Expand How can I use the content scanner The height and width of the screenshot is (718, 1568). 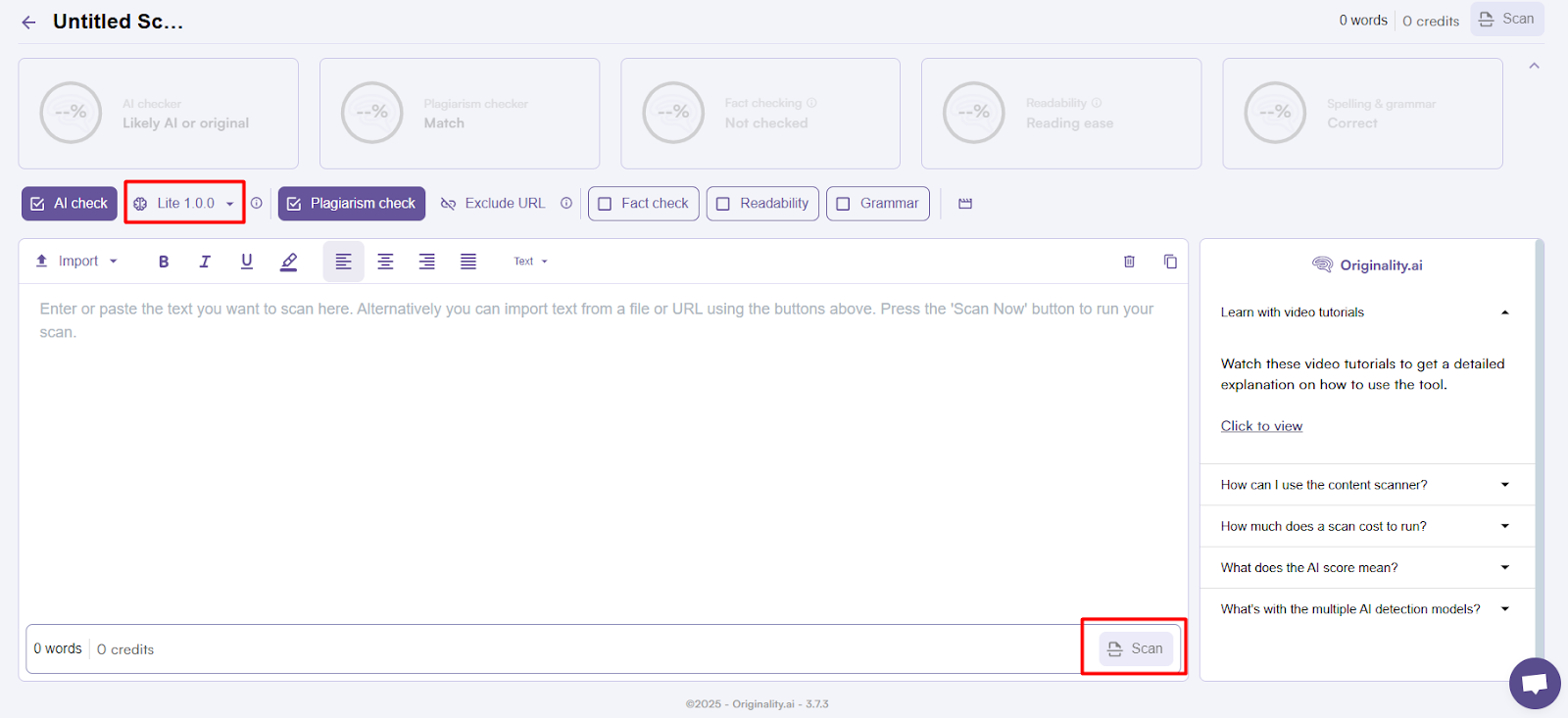(x=1367, y=485)
